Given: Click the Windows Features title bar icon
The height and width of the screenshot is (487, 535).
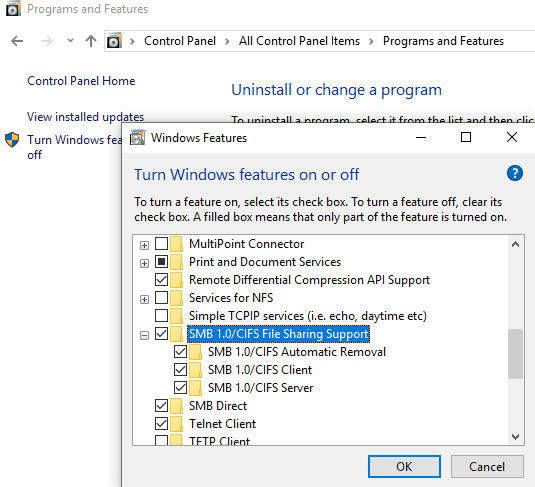Looking at the screenshot, I should click(138, 138).
